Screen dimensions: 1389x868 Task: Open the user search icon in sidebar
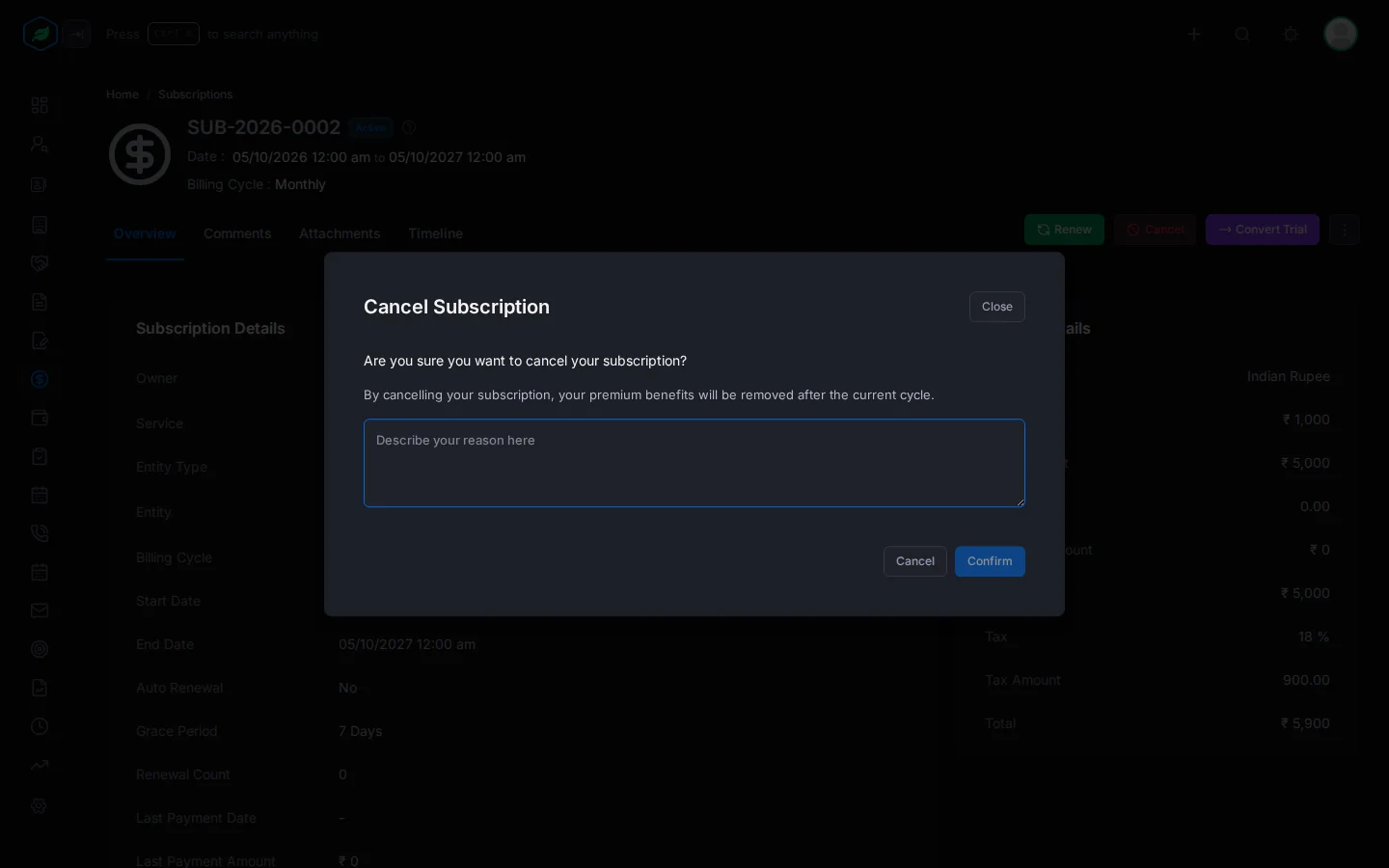[40, 145]
